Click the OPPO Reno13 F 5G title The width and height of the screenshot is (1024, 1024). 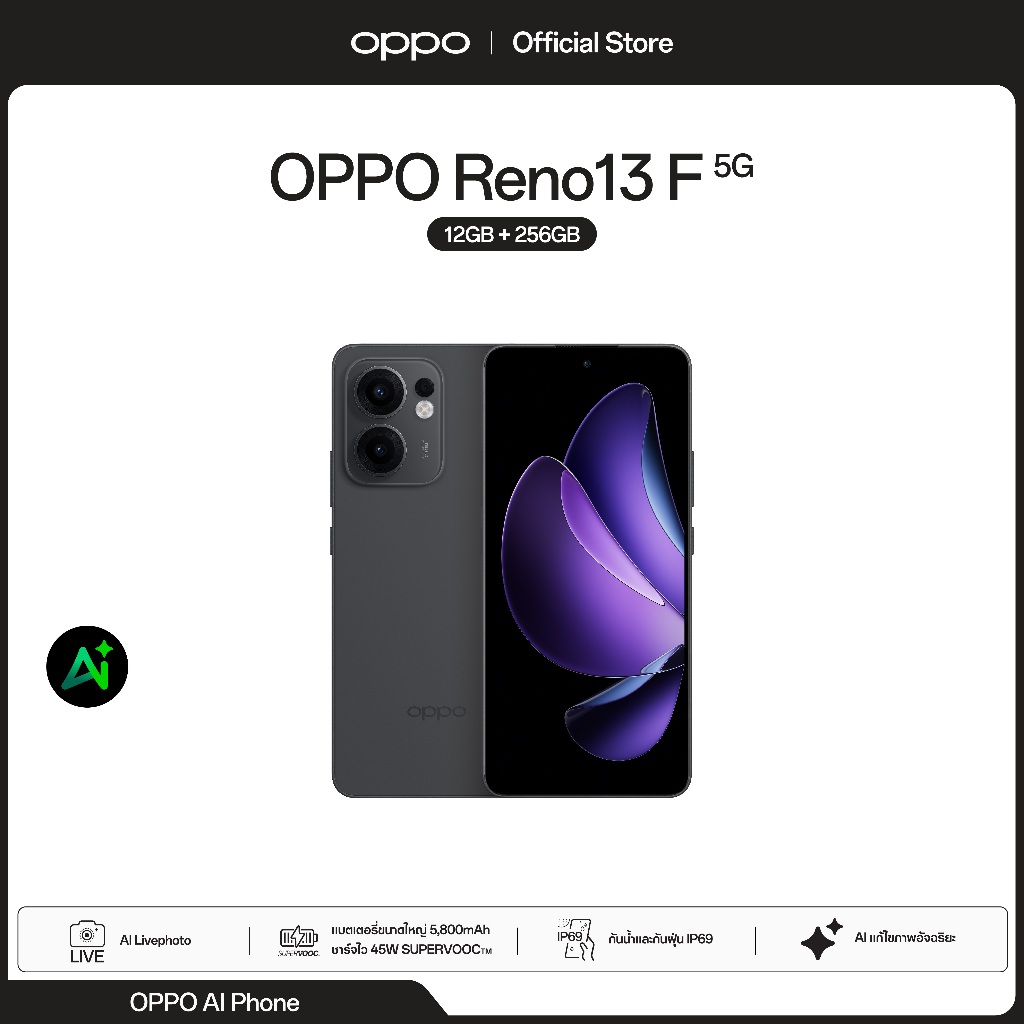tap(511, 176)
